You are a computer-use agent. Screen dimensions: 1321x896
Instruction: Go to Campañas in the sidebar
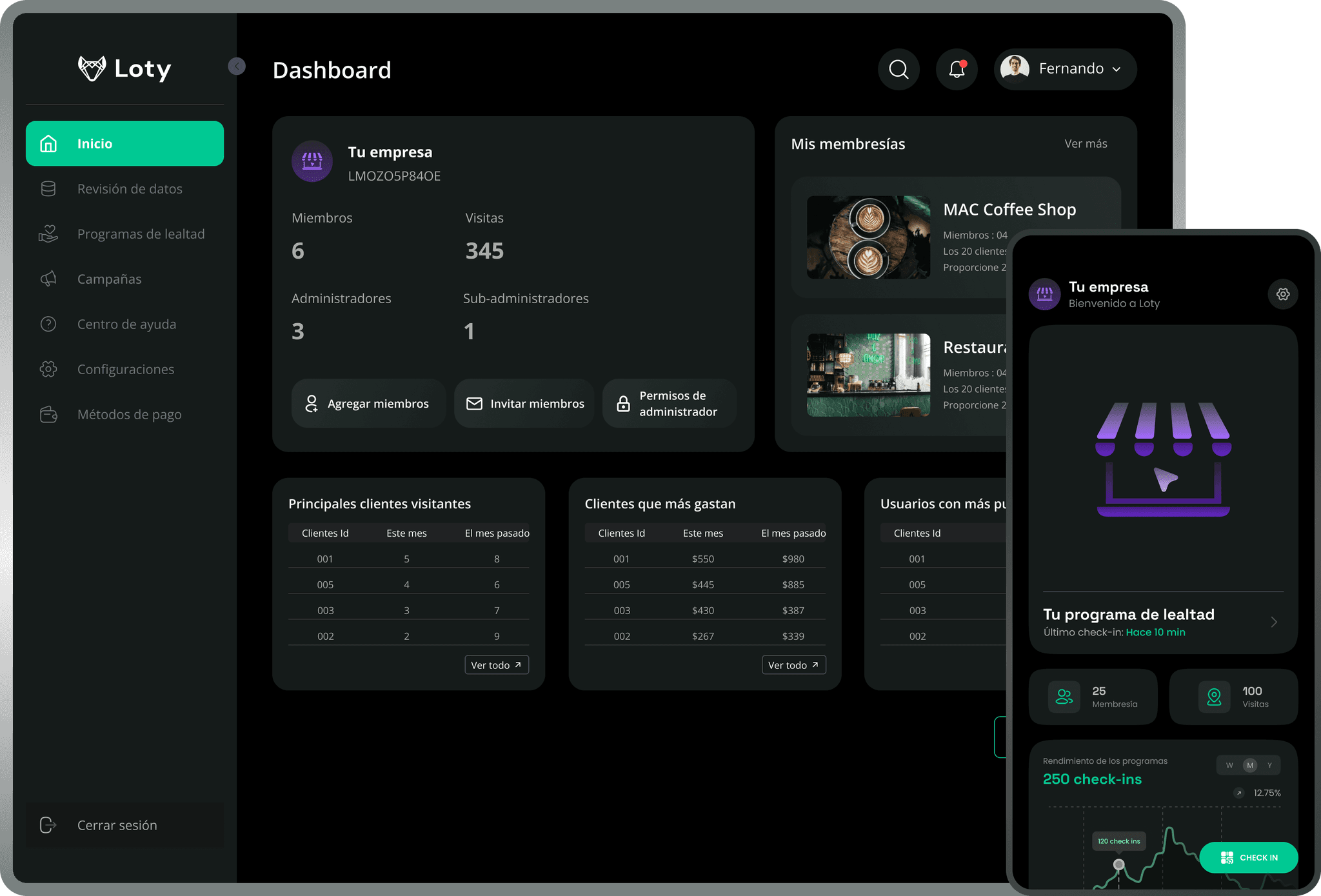pyautogui.click(x=124, y=279)
